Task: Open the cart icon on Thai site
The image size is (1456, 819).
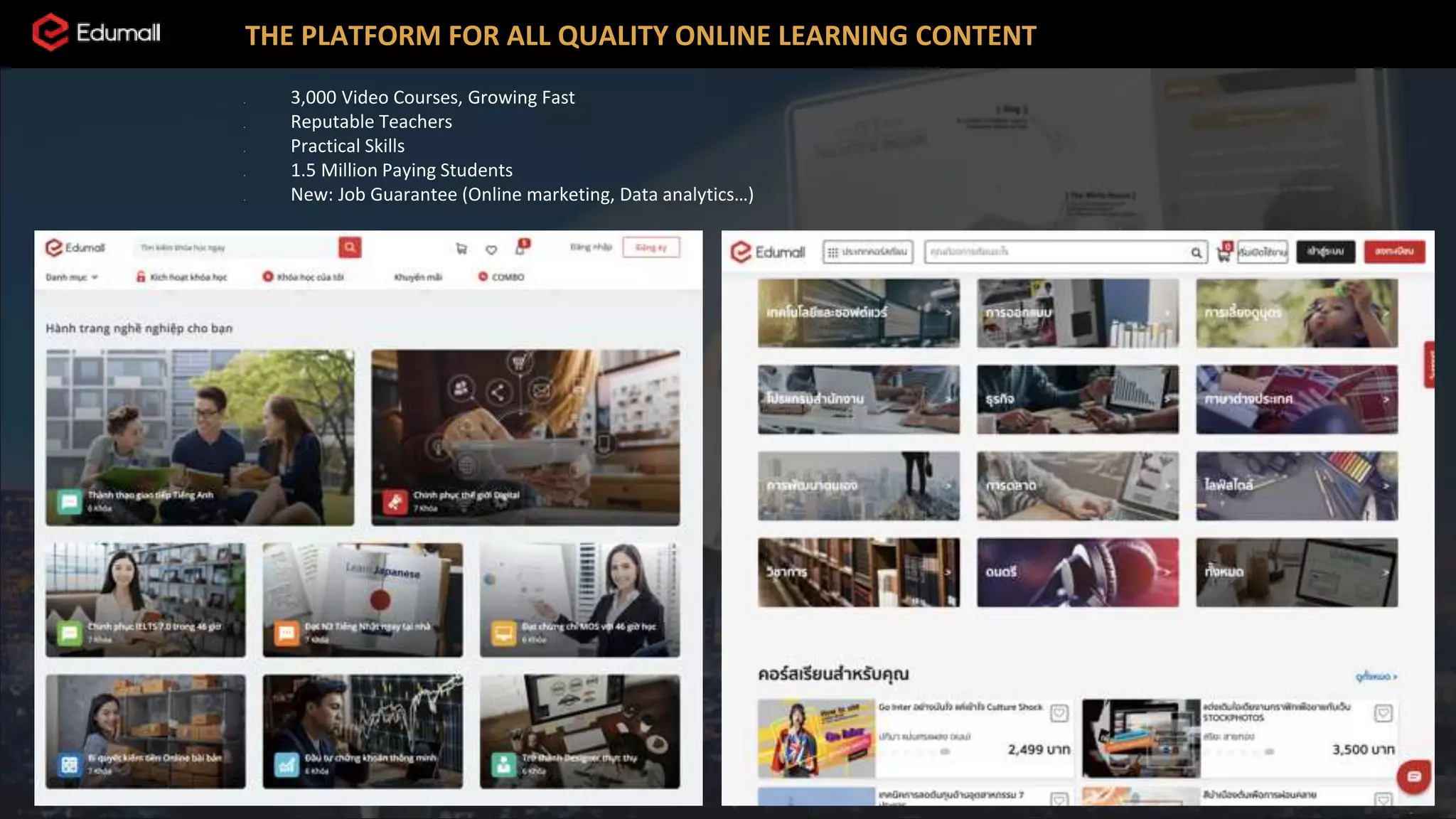Action: coord(1224,253)
